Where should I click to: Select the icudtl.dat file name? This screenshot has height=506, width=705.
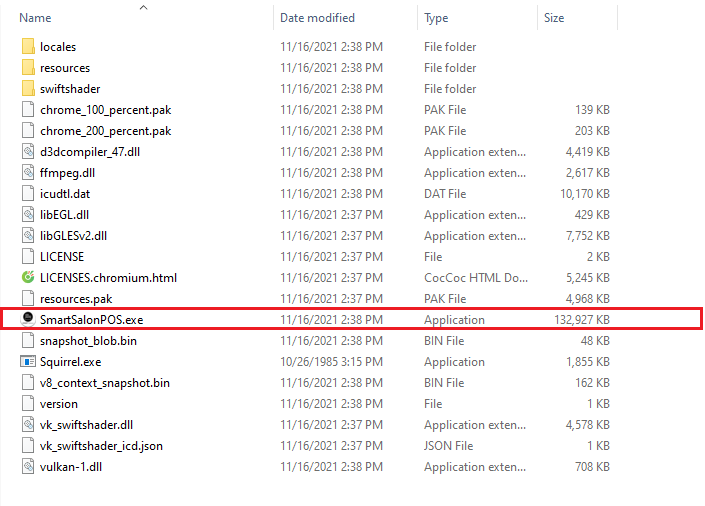pyautogui.click(x=65, y=194)
